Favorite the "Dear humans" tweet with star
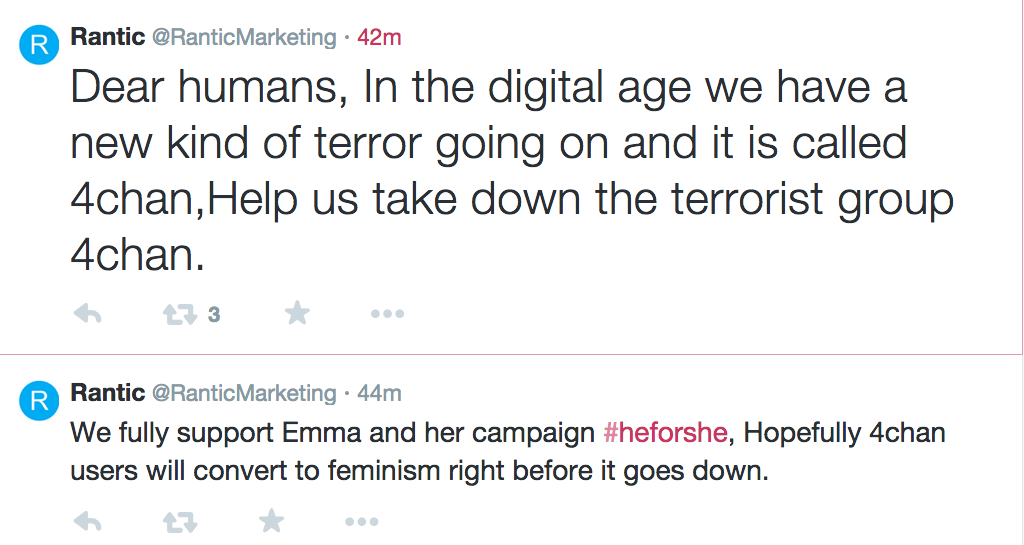Image resolution: width=1024 pixels, height=545 pixels. click(x=297, y=314)
